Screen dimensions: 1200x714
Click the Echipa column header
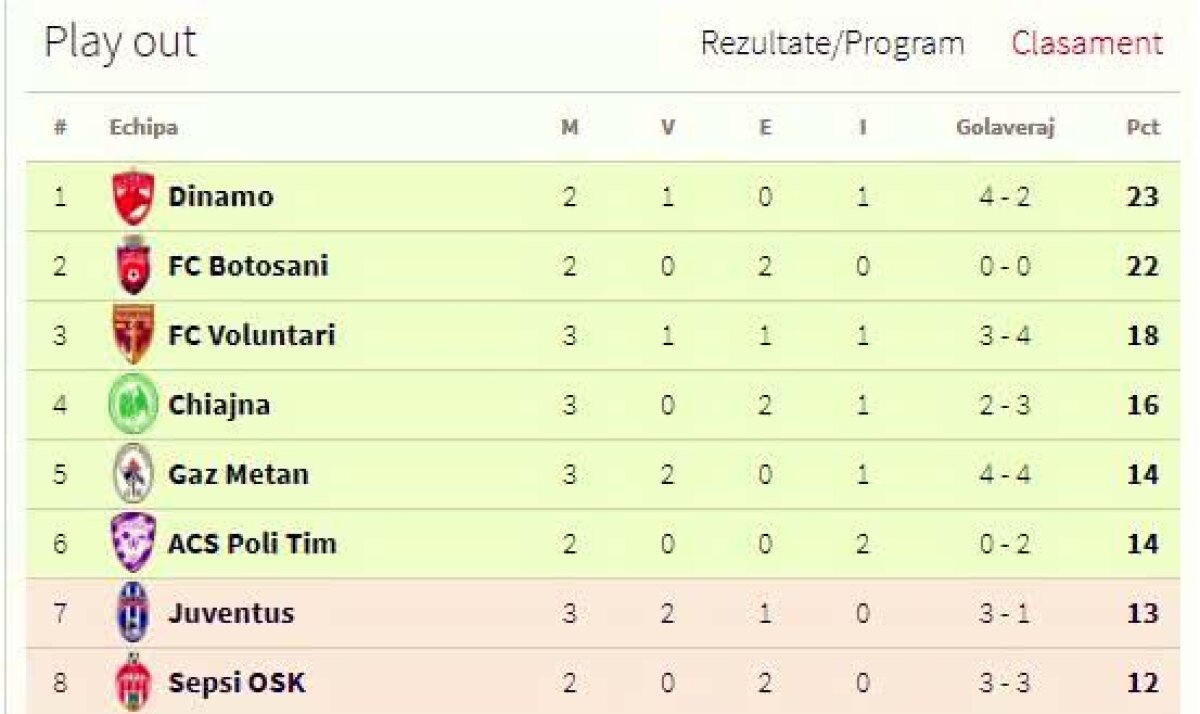[x=142, y=127]
